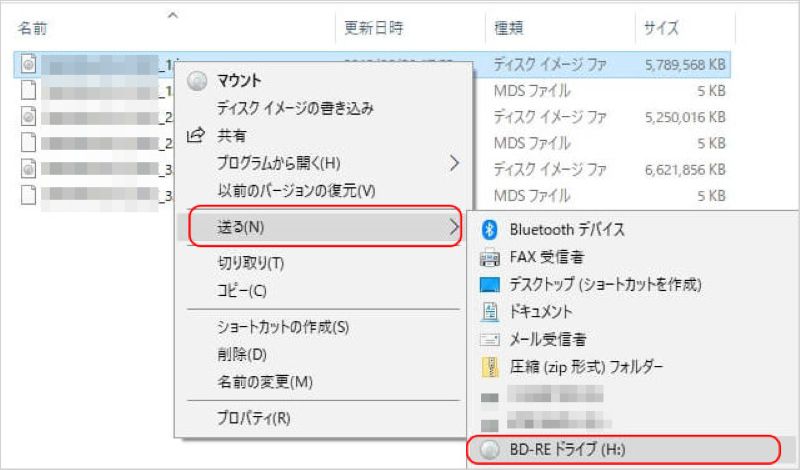Viewport: 800px width, 470px height.
Task: Click the desktop shortcut monitor icon
Action: [x=490, y=285]
